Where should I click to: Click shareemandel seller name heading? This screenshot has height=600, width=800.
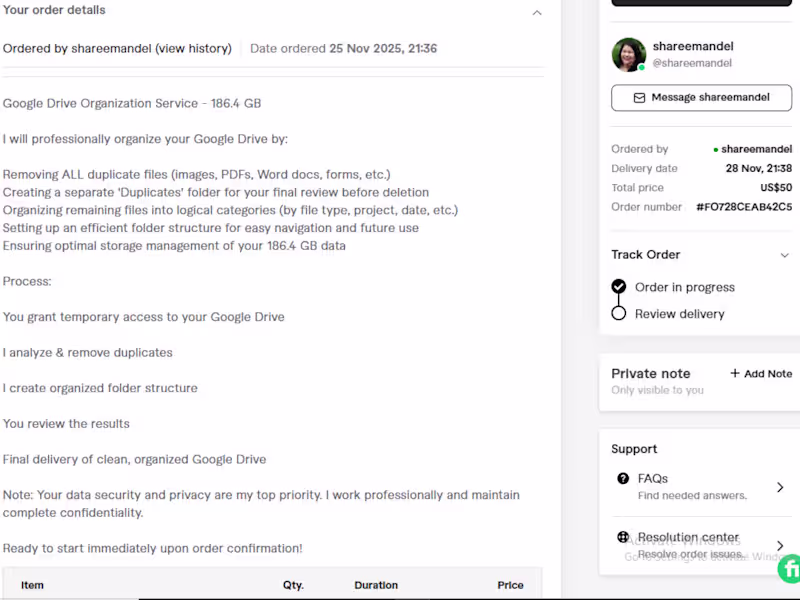pyautogui.click(x=693, y=46)
